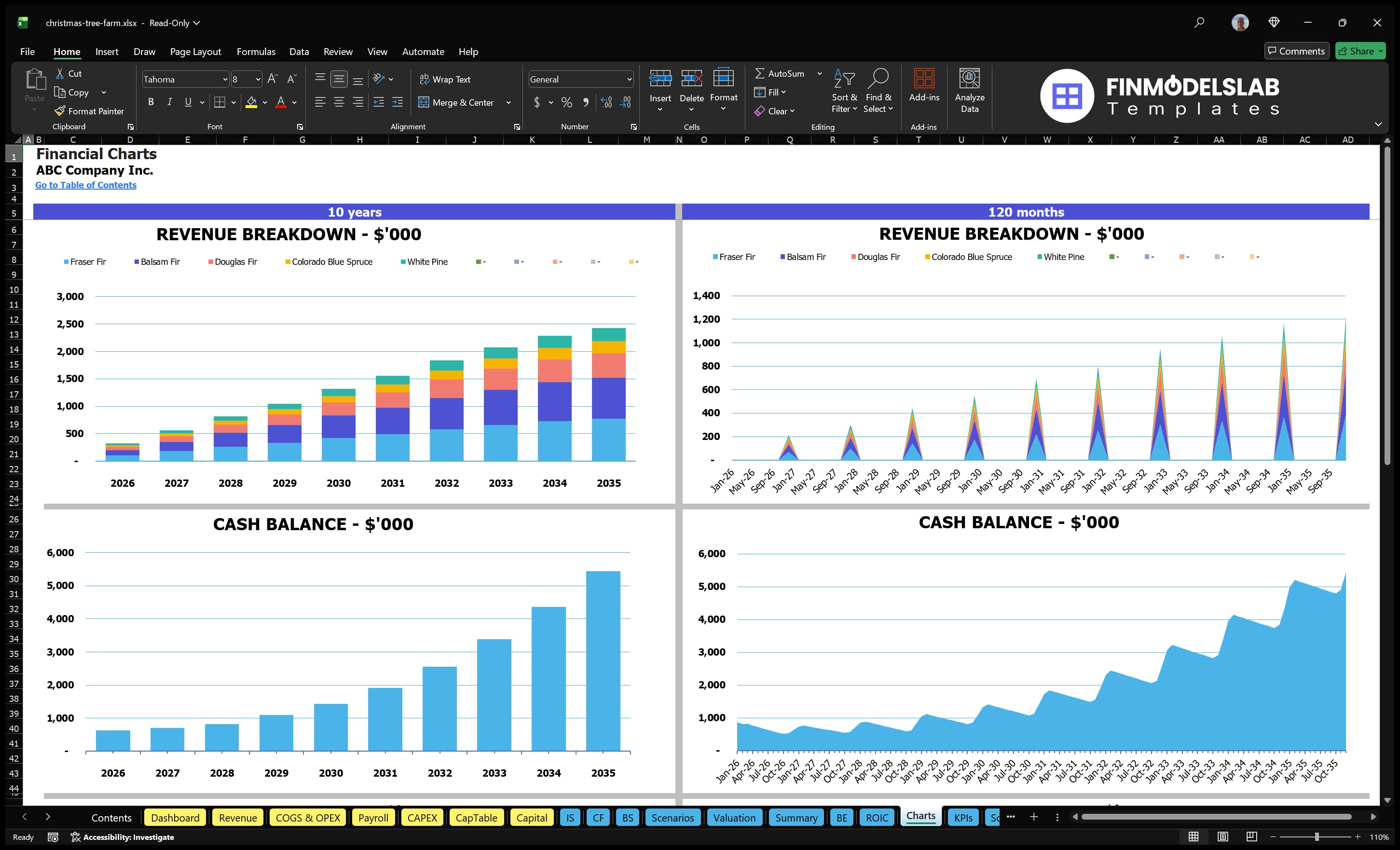This screenshot has width=1400, height=850.
Task: Select the Format Painter tool
Action: pos(89,111)
